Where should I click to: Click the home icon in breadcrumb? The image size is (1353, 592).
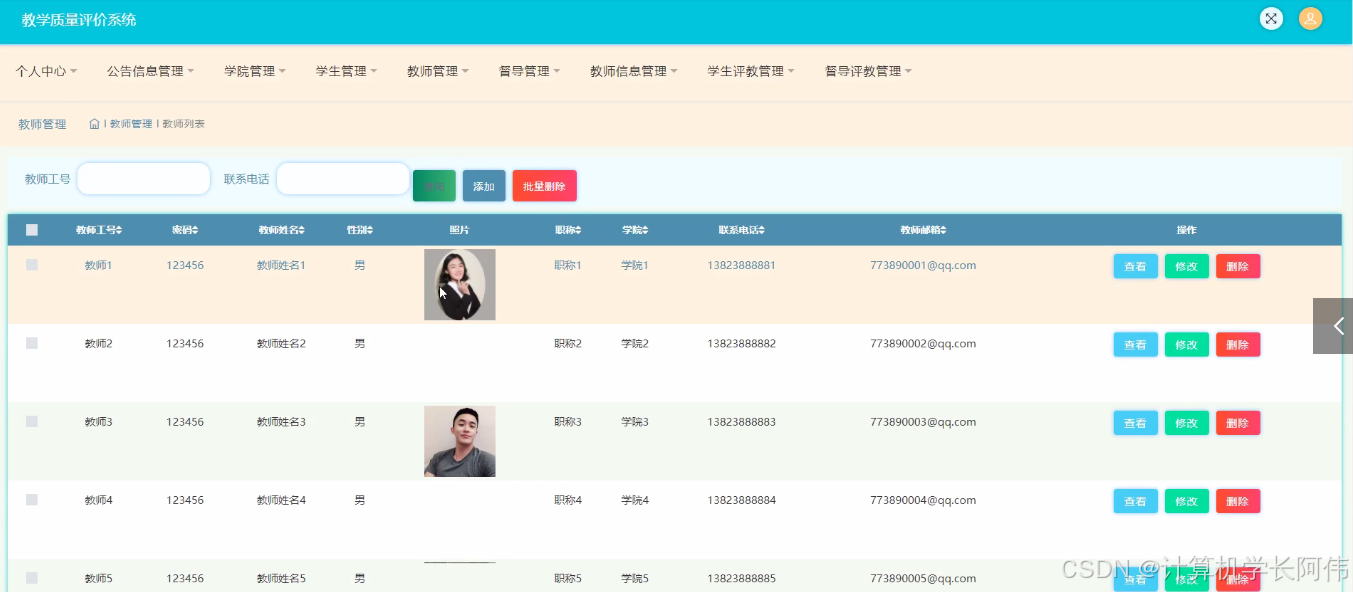point(94,124)
